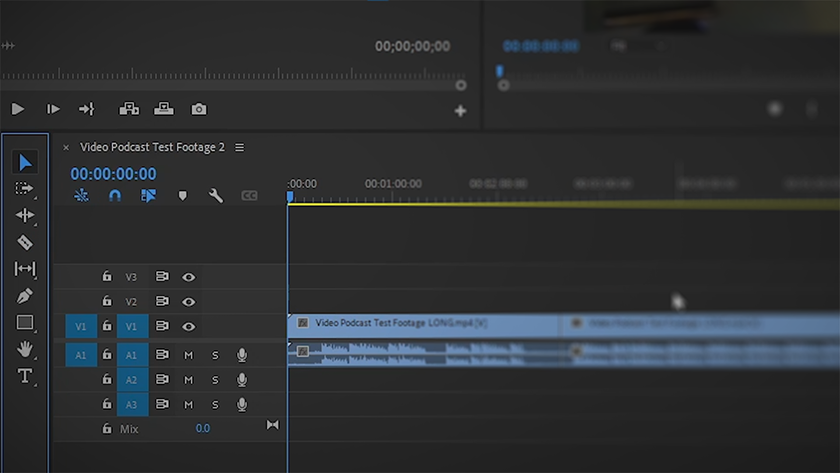Mute audio track A1

[188, 355]
